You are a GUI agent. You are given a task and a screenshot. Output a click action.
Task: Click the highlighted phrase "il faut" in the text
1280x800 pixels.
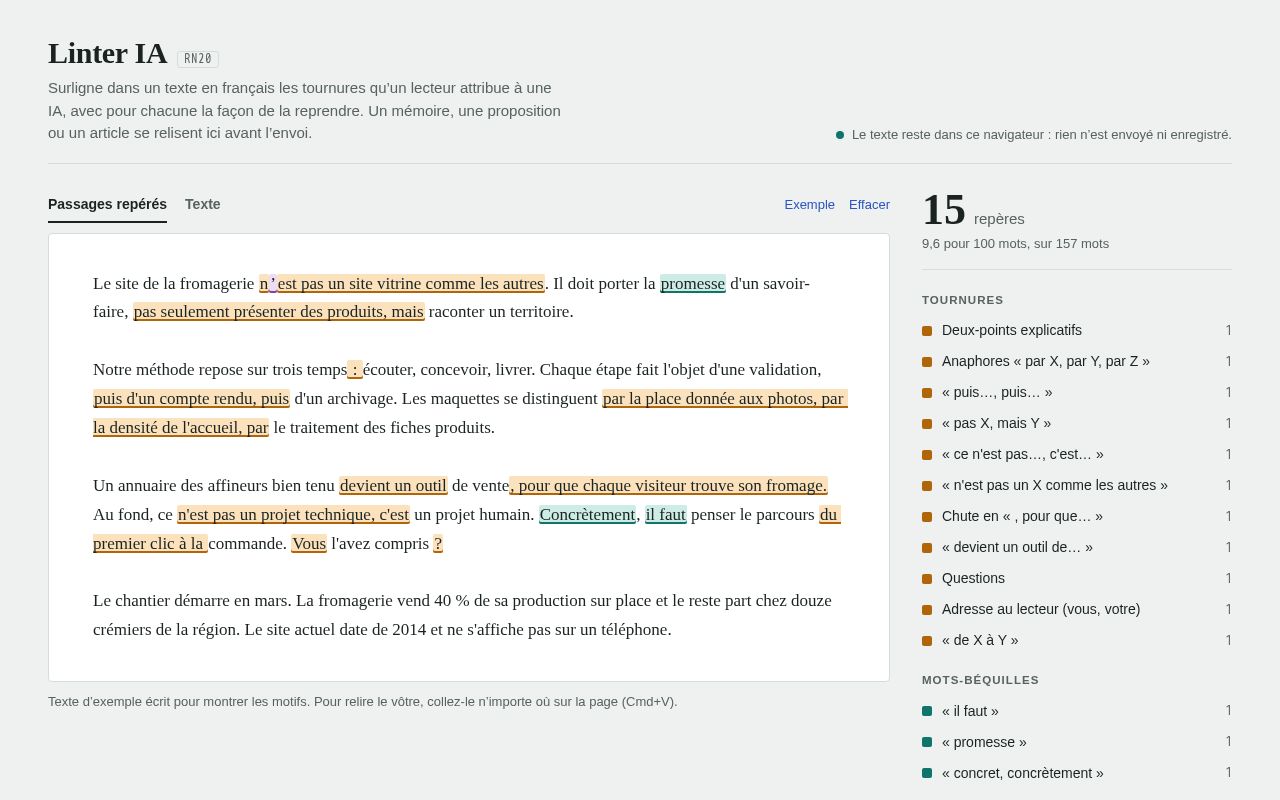pyautogui.click(x=666, y=515)
